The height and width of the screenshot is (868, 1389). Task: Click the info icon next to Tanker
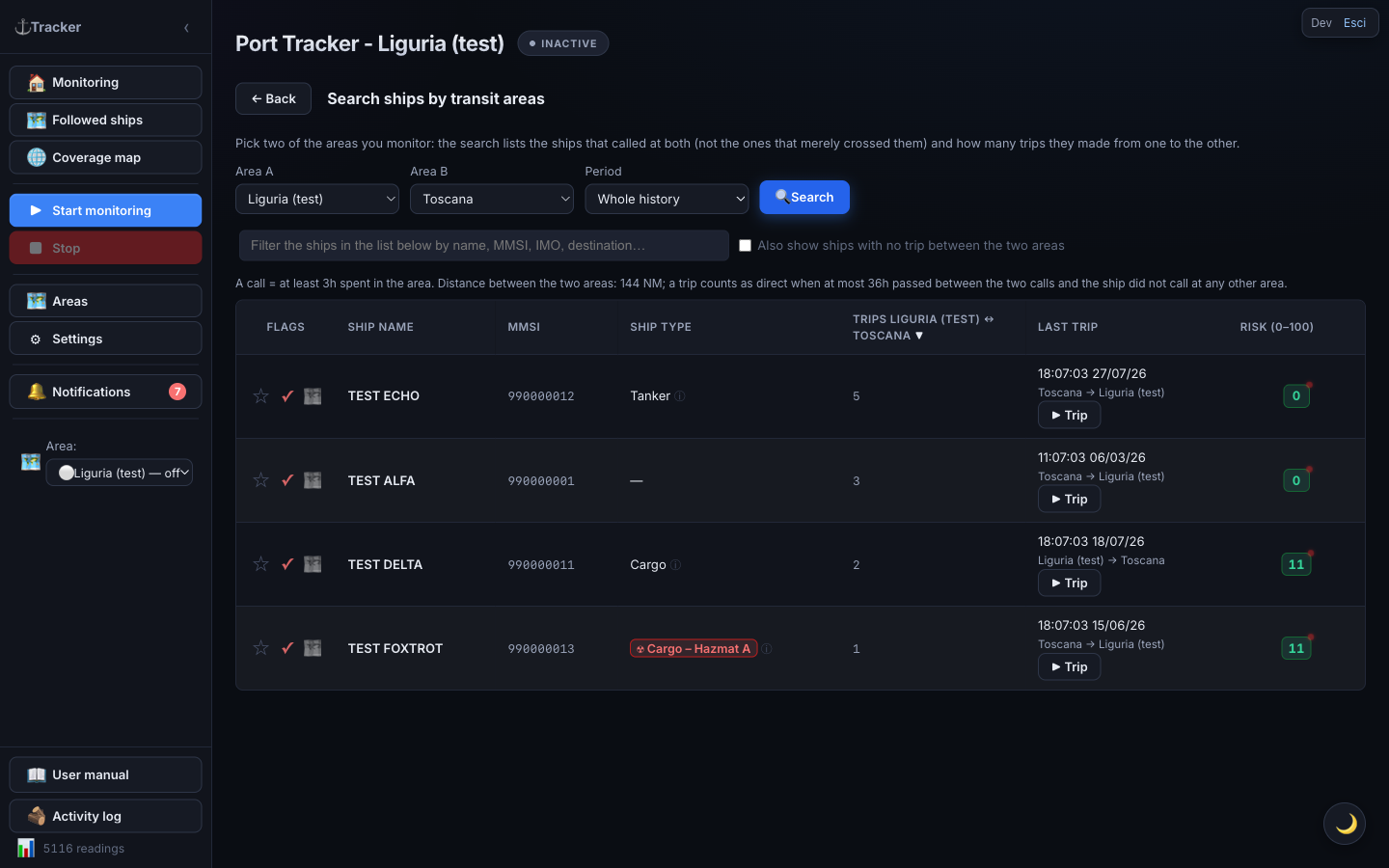pos(680,396)
